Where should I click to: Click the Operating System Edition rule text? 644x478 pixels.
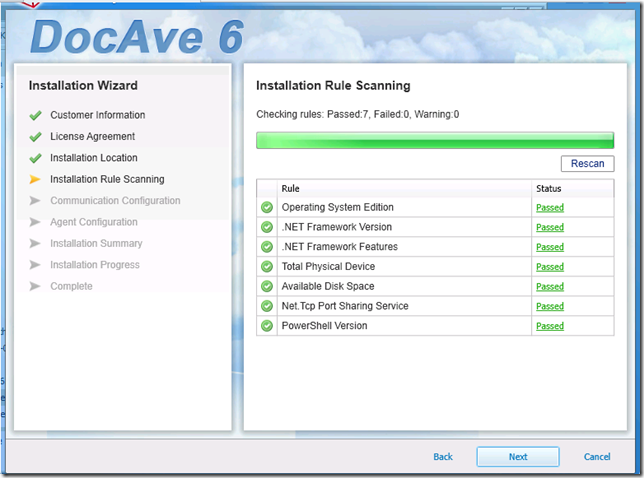338,207
